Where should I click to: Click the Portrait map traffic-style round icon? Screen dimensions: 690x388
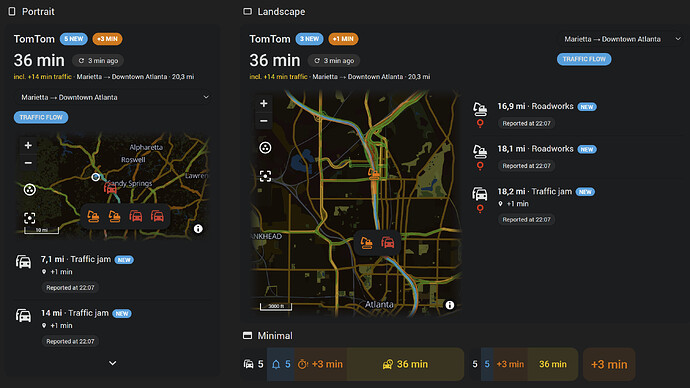point(29,190)
